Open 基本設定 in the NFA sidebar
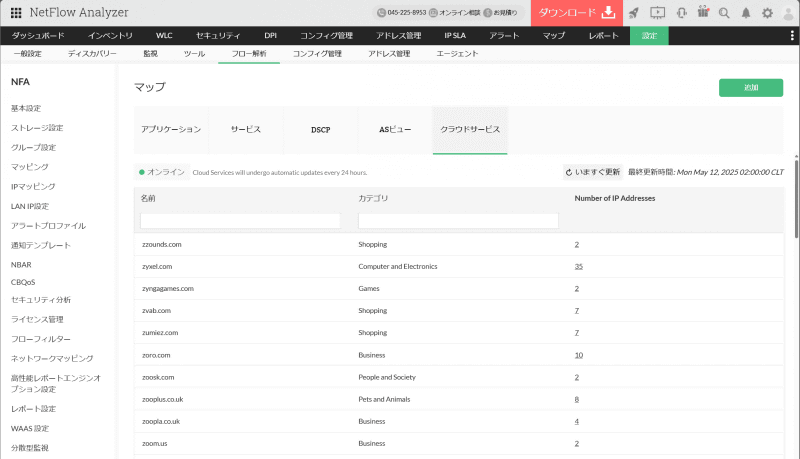Screen dimensions: 800x459 pos(26,108)
